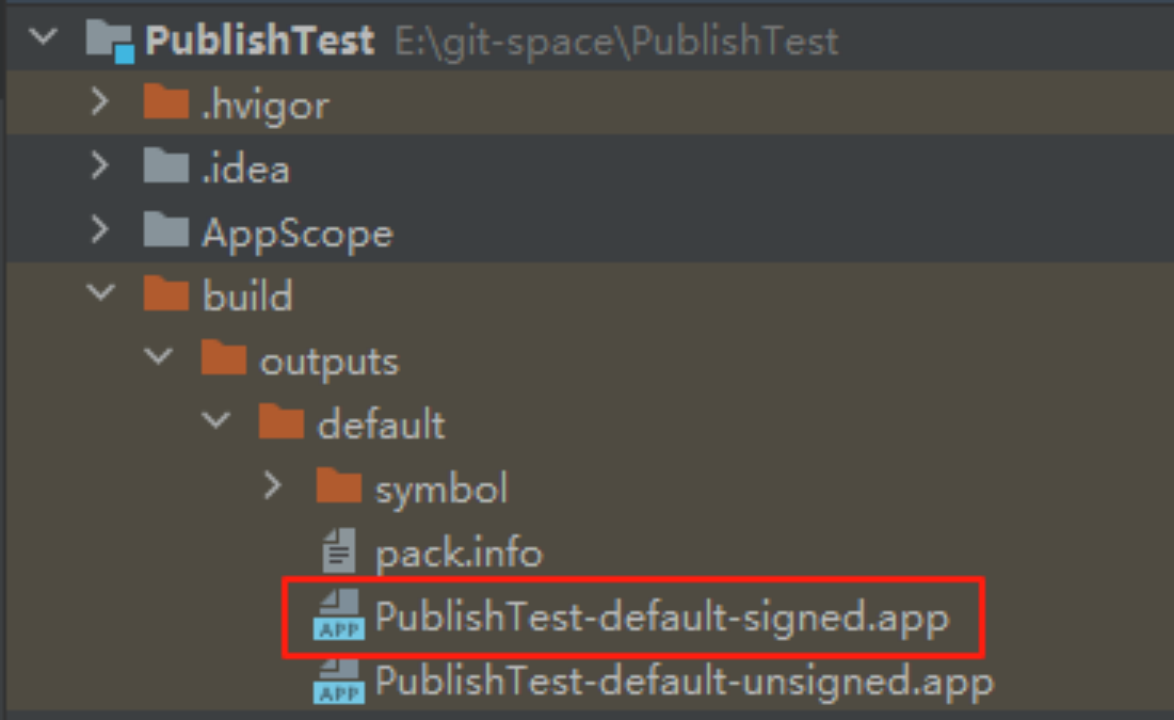This screenshot has height=720, width=1174.
Task: Click the symbol folder icon
Action: (339, 488)
